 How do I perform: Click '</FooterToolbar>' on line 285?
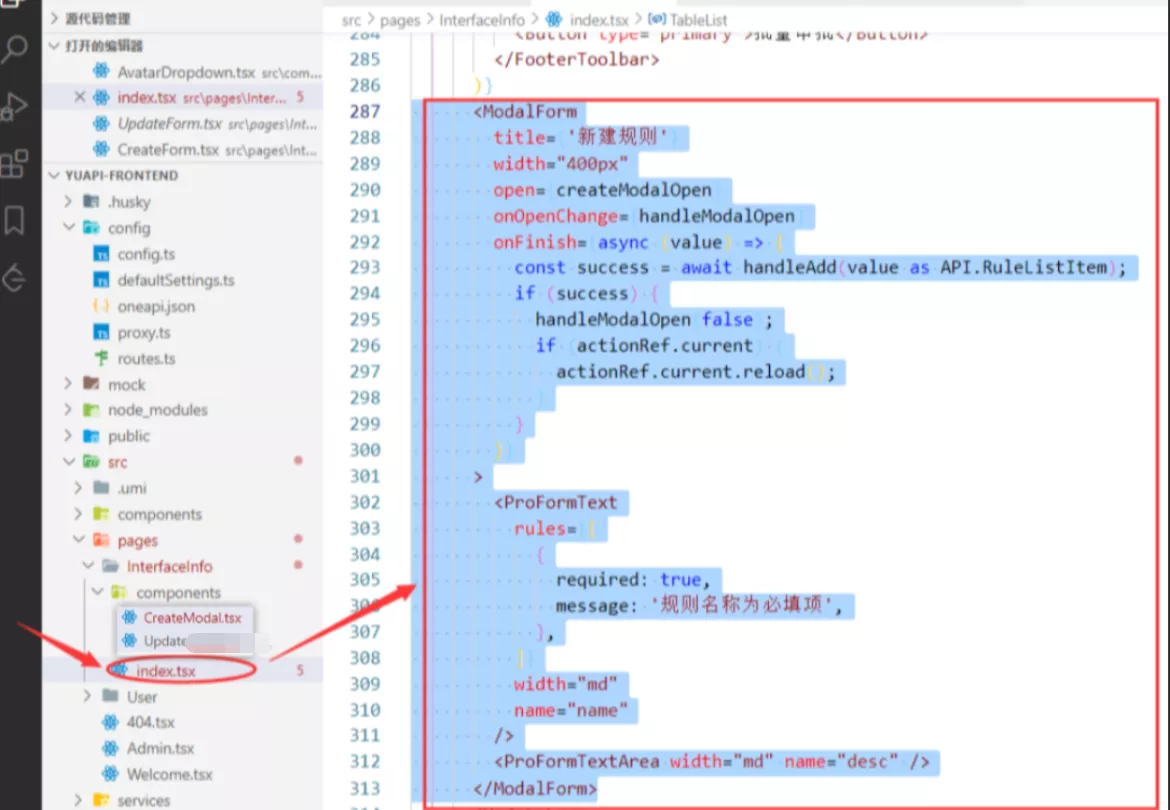coord(576,59)
